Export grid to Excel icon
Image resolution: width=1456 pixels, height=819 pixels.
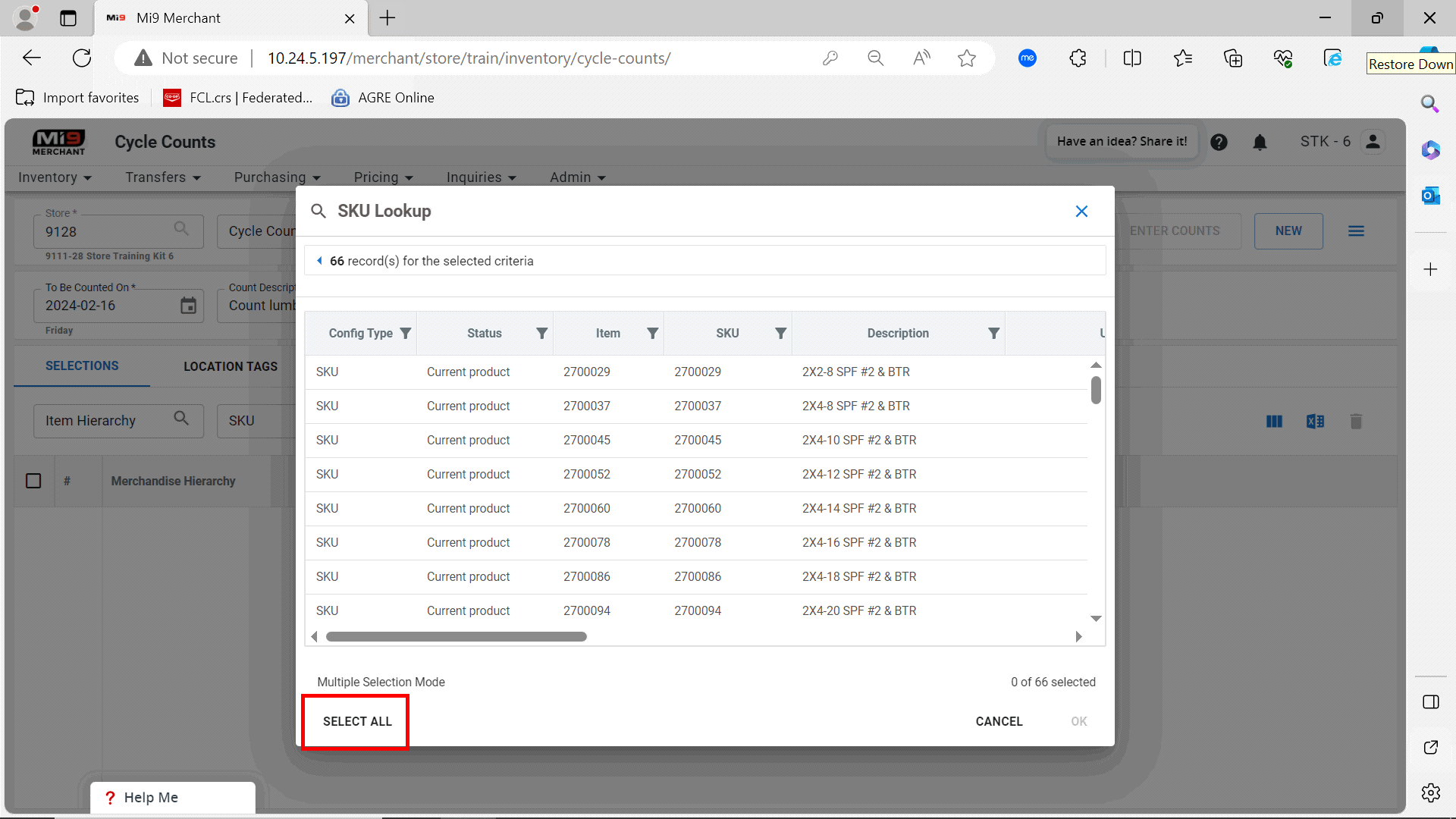(x=1315, y=422)
